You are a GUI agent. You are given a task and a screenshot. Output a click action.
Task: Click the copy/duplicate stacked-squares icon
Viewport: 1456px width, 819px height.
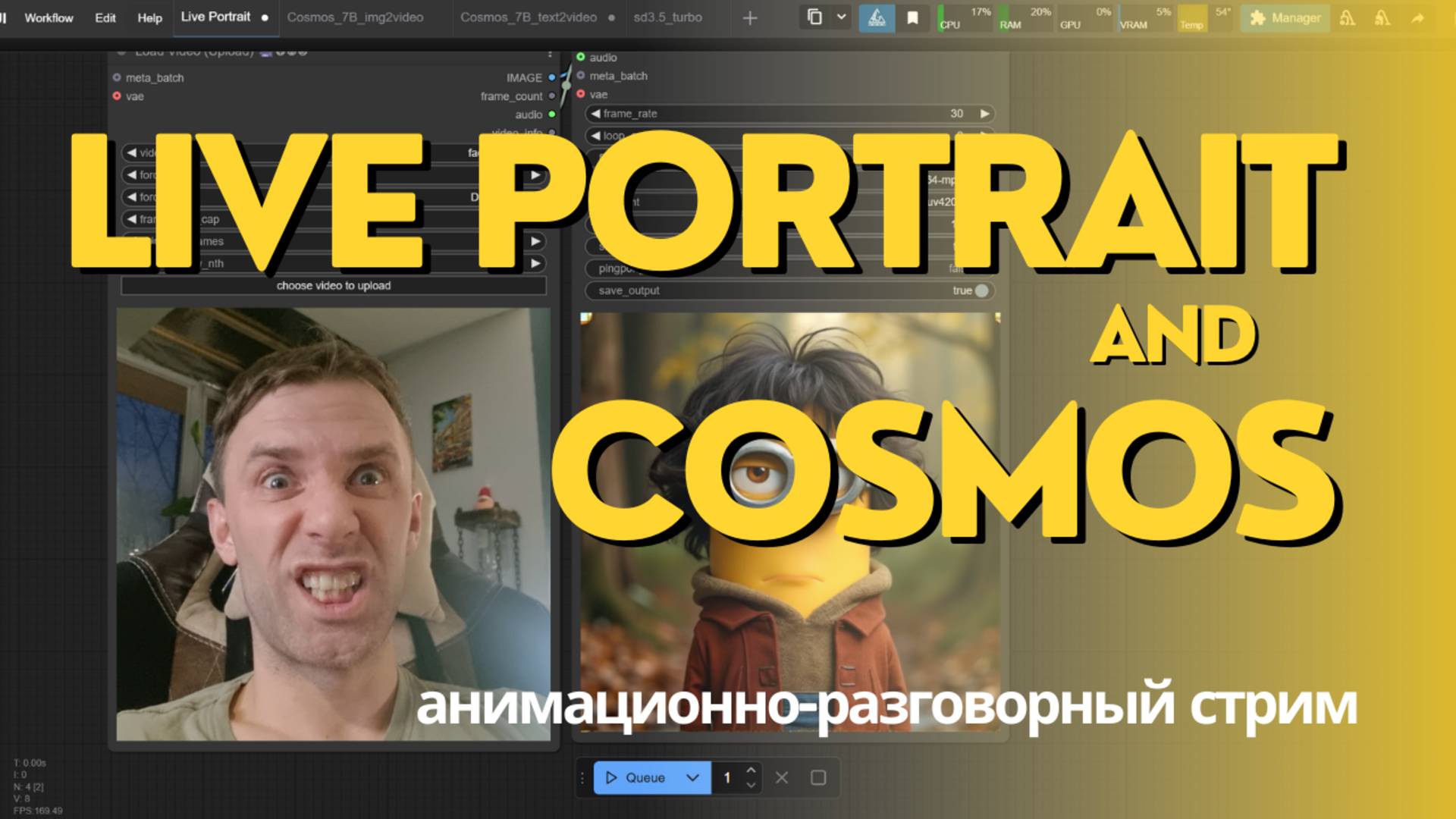click(x=814, y=17)
